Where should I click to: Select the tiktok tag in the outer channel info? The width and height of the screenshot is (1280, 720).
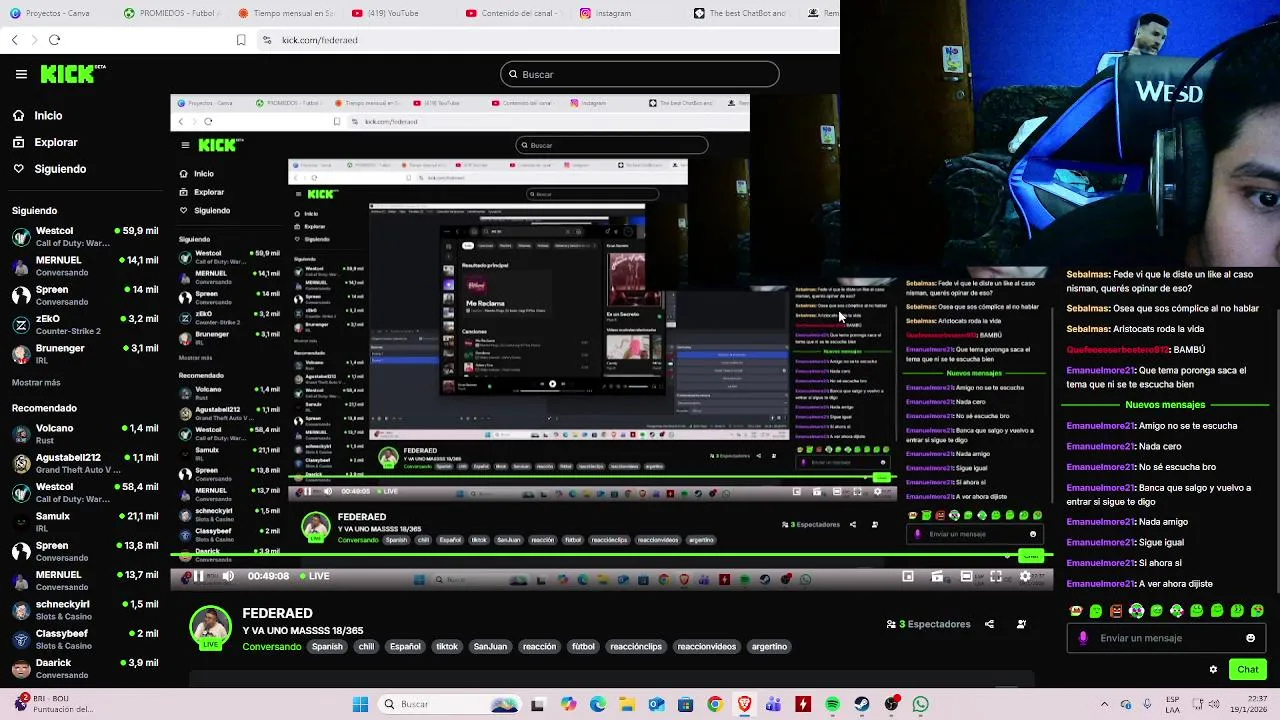click(447, 646)
